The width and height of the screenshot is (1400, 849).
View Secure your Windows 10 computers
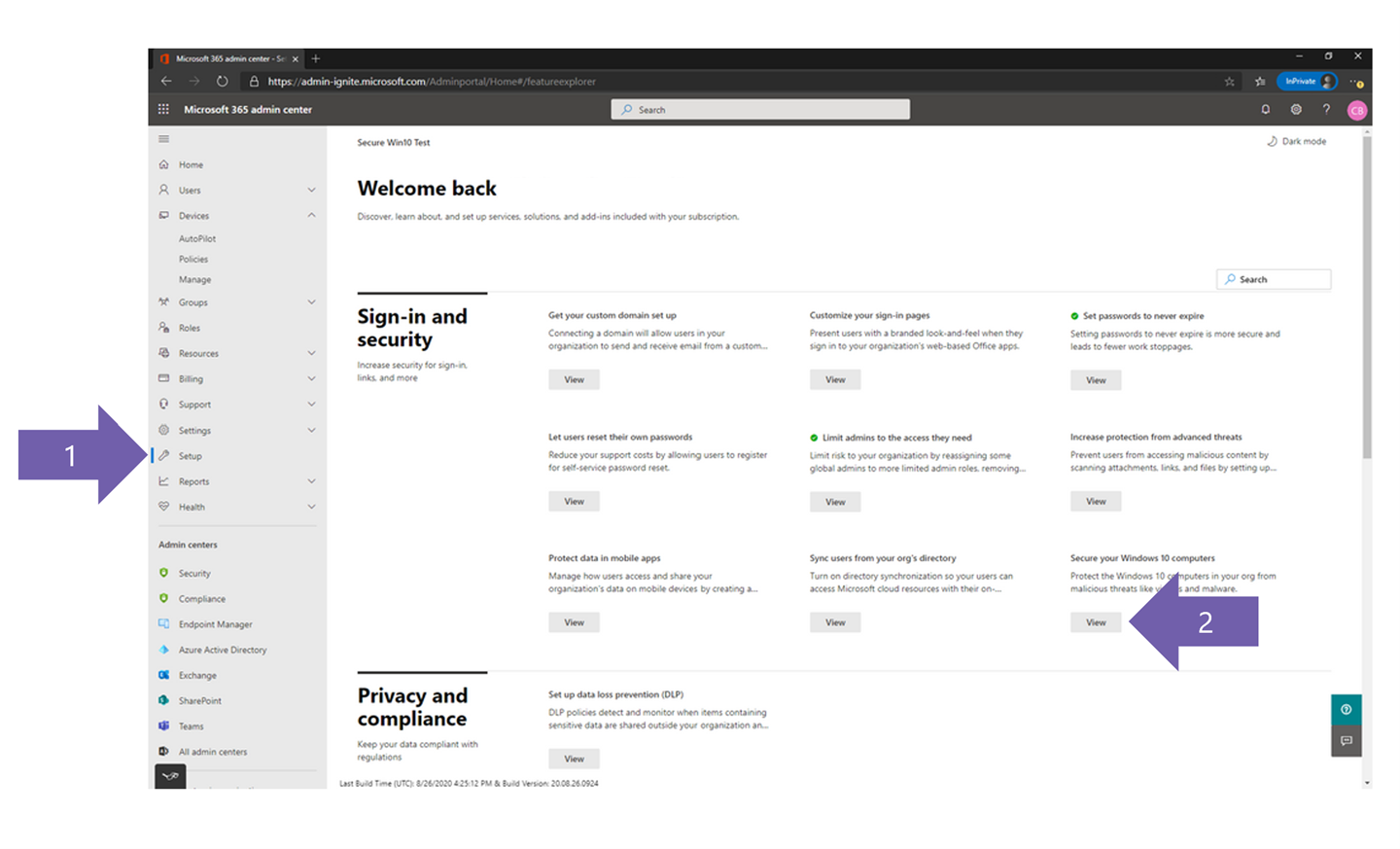click(1096, 622)
